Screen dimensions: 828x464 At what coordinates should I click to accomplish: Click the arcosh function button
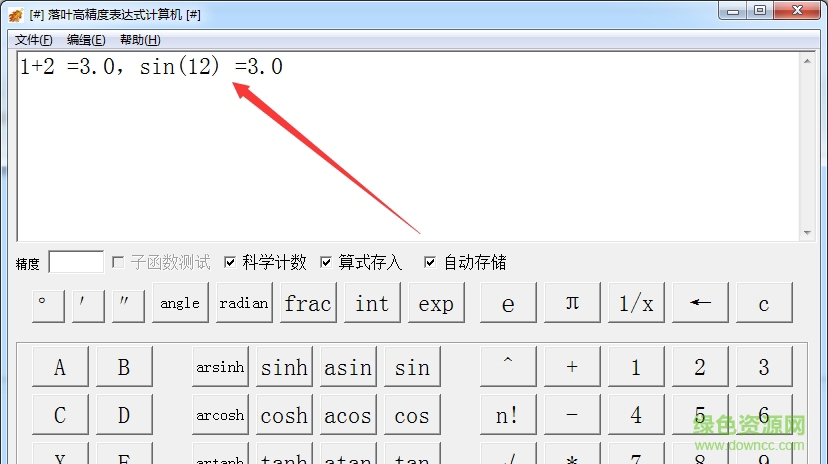click(220, 415)
